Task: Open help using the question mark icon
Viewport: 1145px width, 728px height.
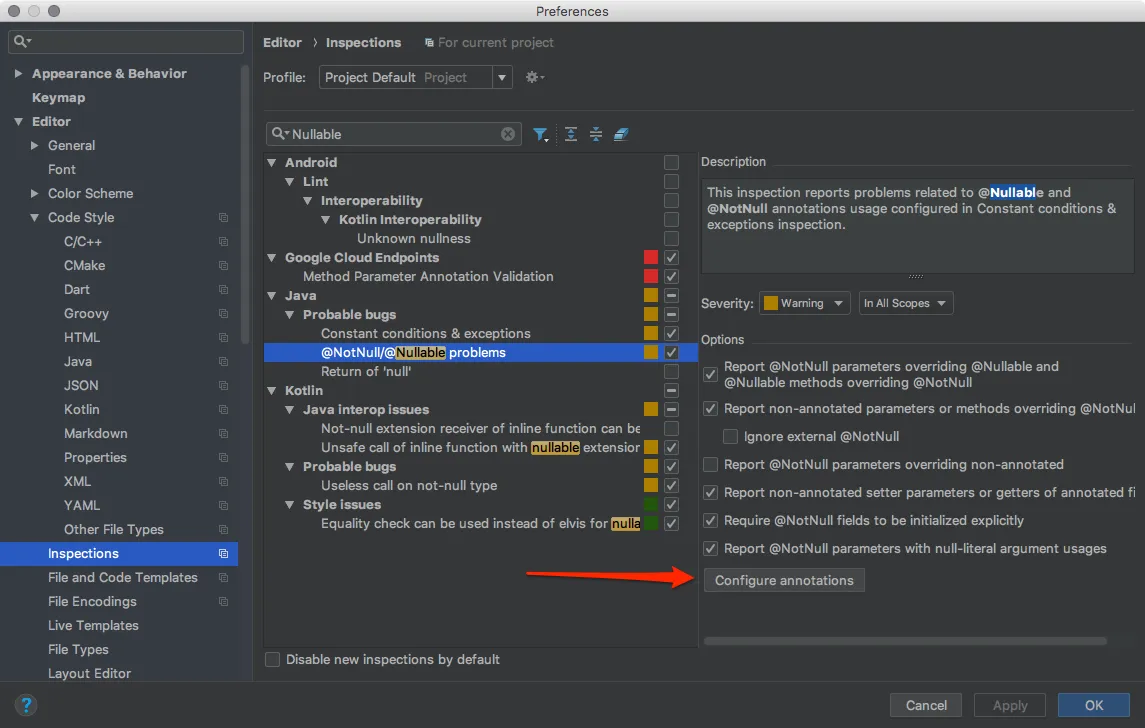Action: tap(26, 705)
